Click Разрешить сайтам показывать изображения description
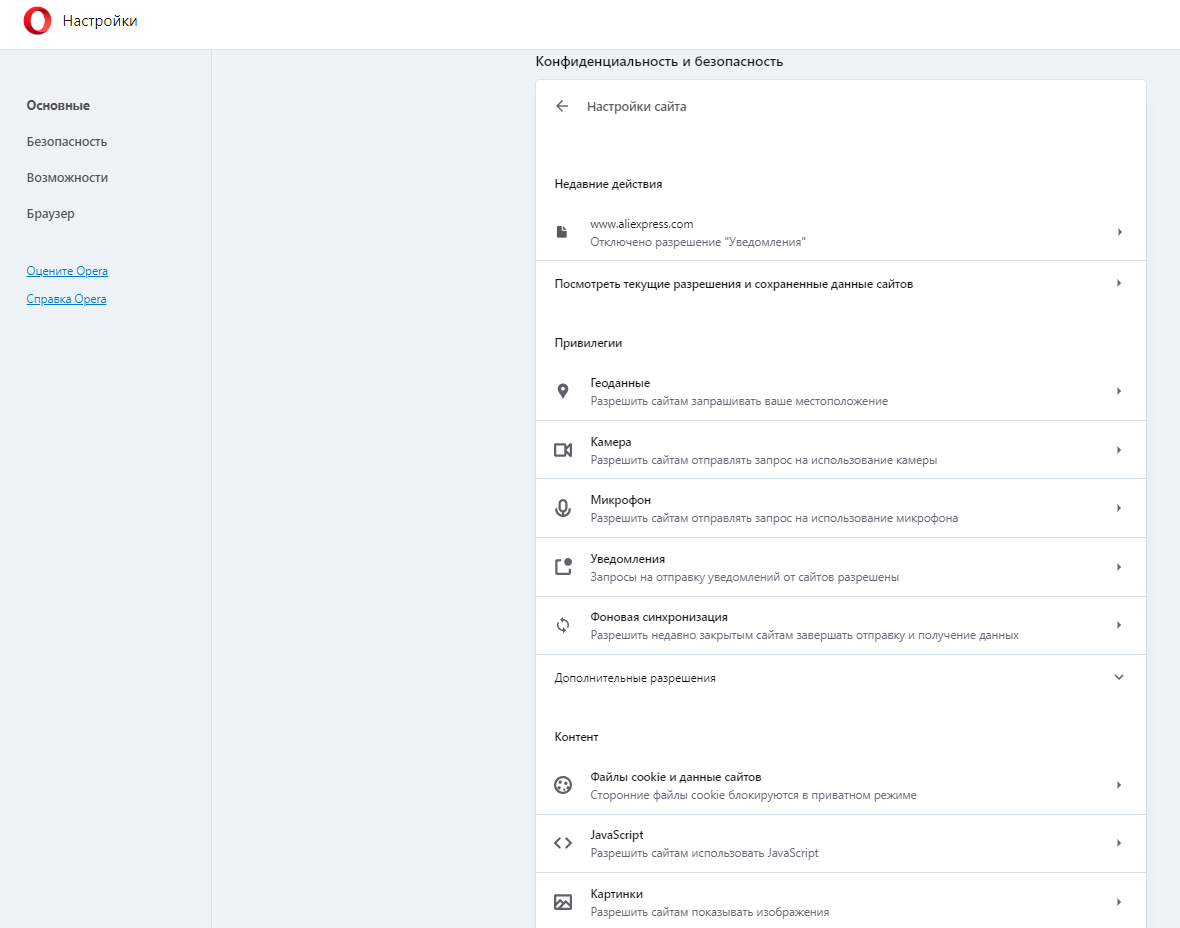This screenshot has height=928, width=1180. [x=710, y=912]
